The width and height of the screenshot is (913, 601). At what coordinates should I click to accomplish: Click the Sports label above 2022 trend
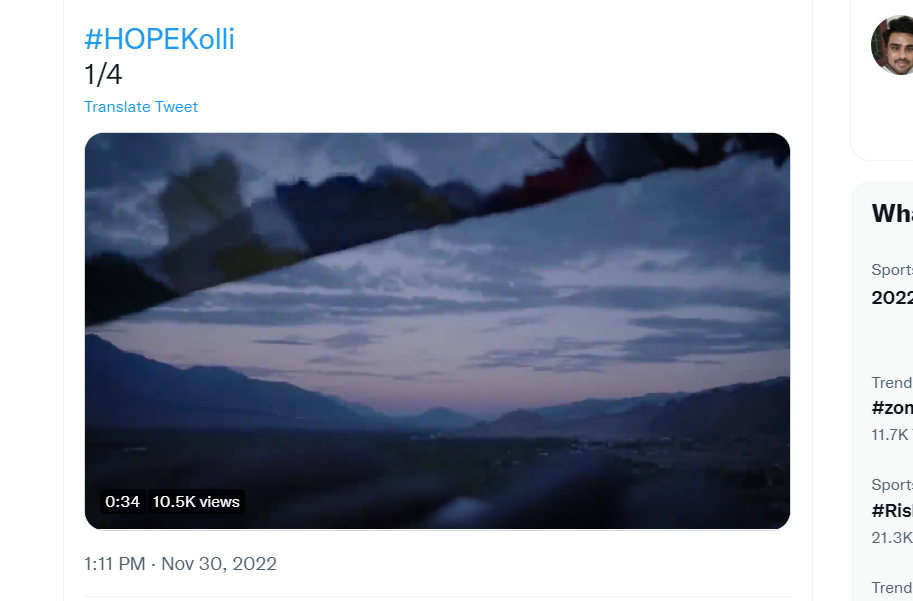[892, 270]
